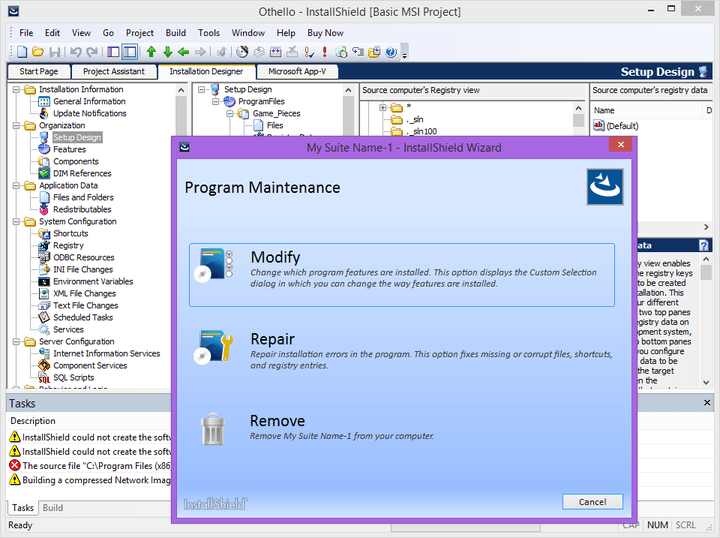Select the (Default) registry value
720x538 pixels.
tap(616, 126)
